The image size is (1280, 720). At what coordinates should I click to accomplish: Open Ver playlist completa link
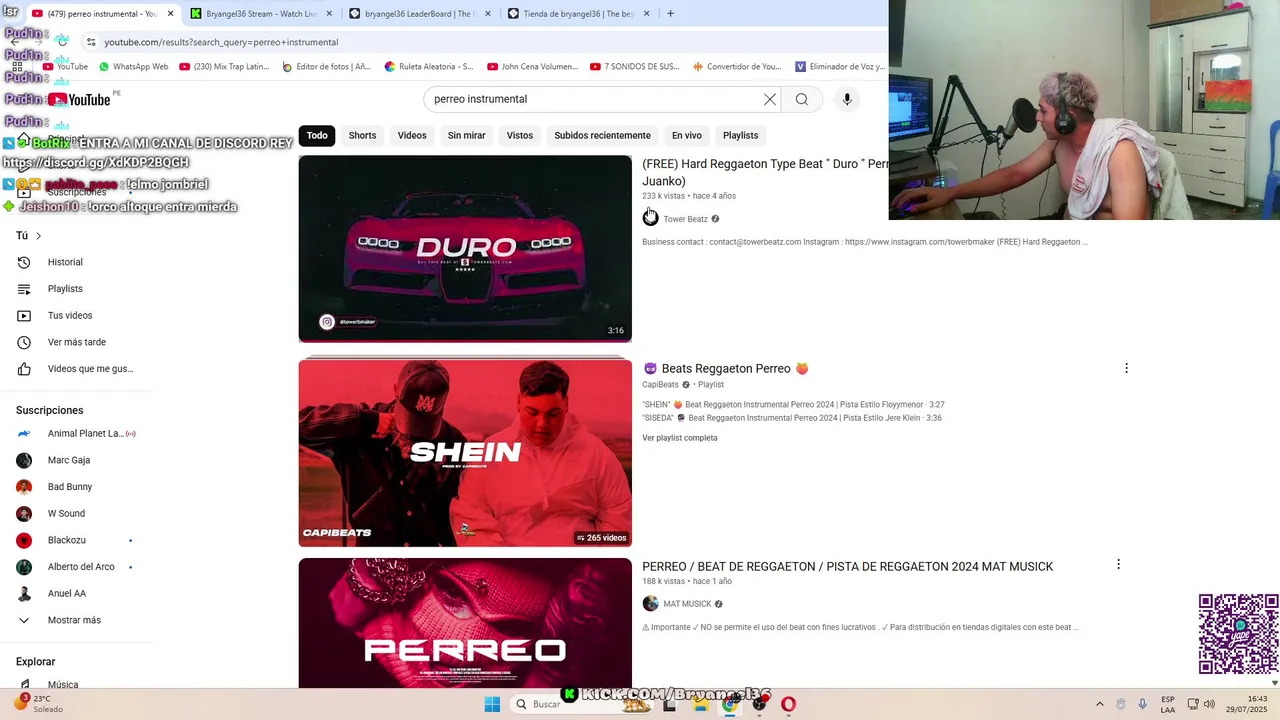[x=680, y=438]
